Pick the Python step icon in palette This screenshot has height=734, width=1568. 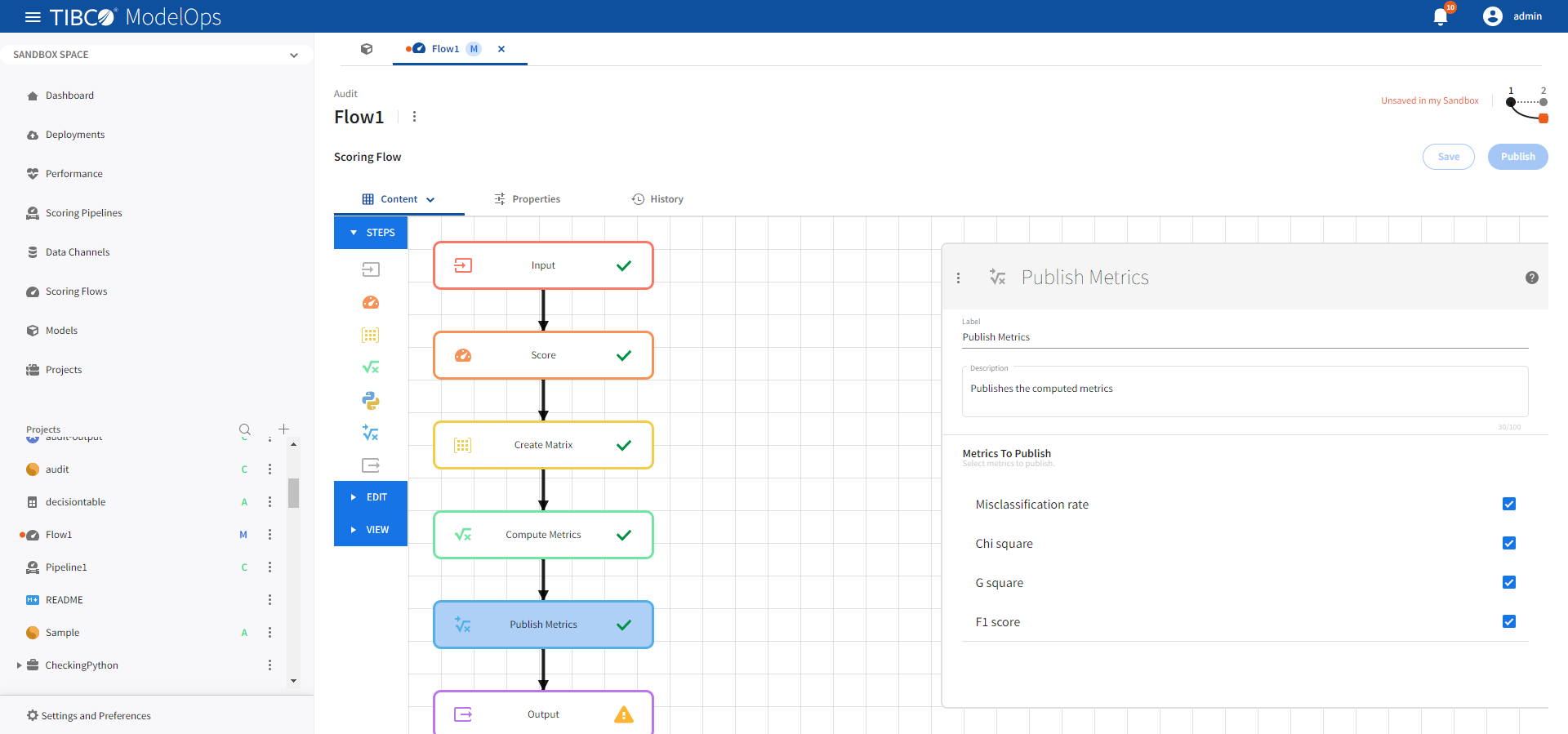[371, 400]
